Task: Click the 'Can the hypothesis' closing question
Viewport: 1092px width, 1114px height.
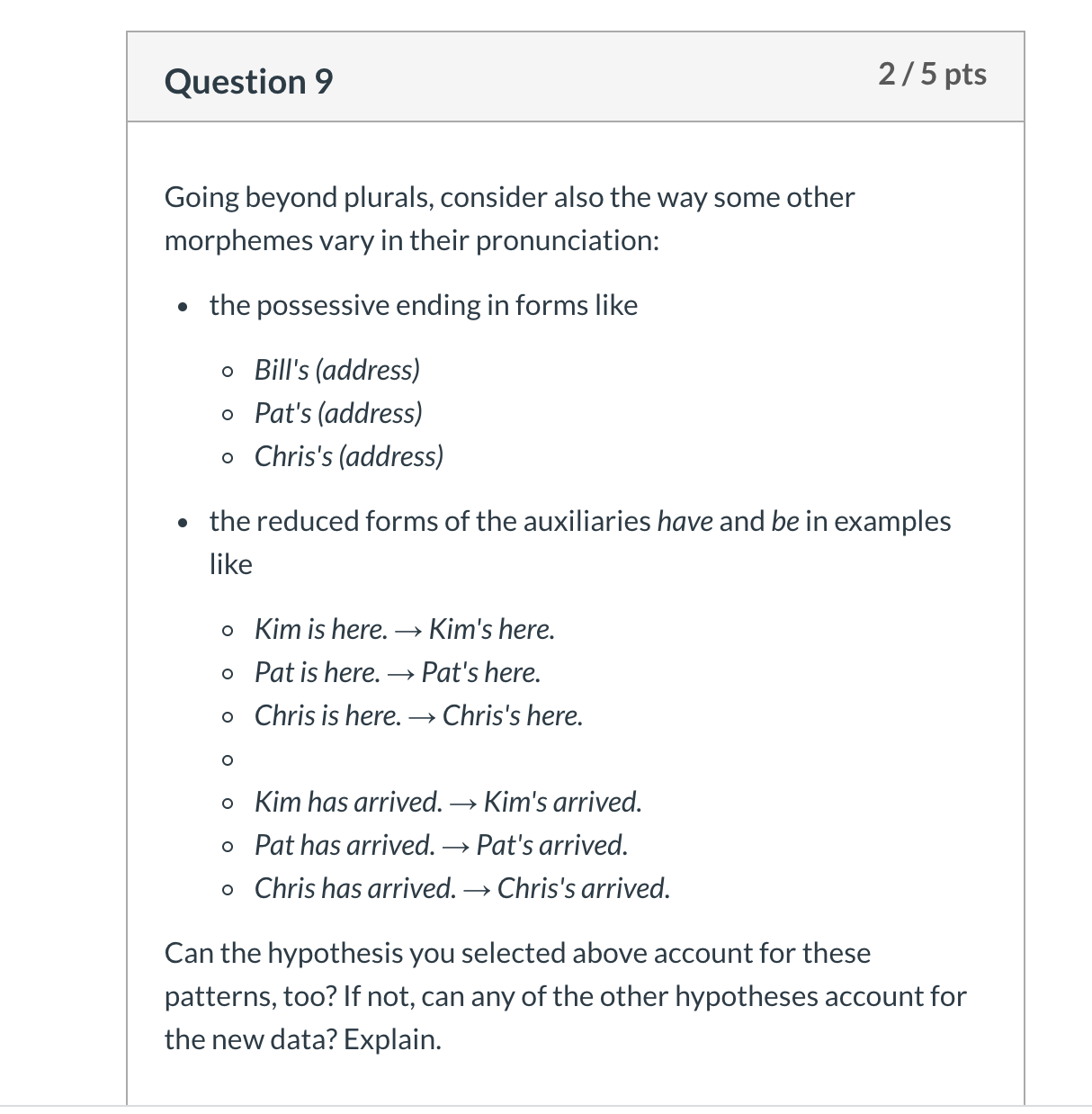Action: pyautogui.click(x=565, y=996)
